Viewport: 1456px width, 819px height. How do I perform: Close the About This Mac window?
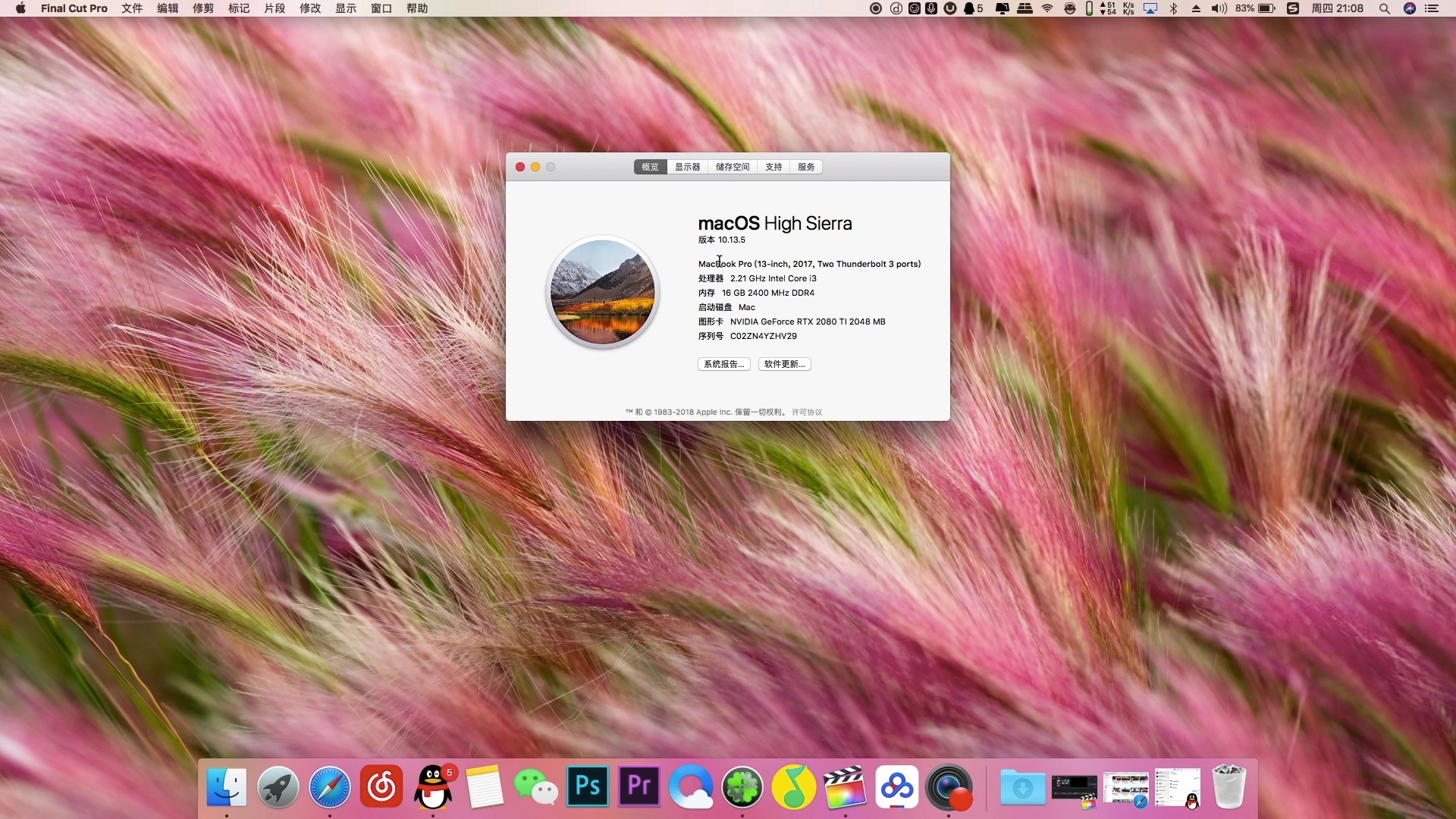(x=520, y=167)
